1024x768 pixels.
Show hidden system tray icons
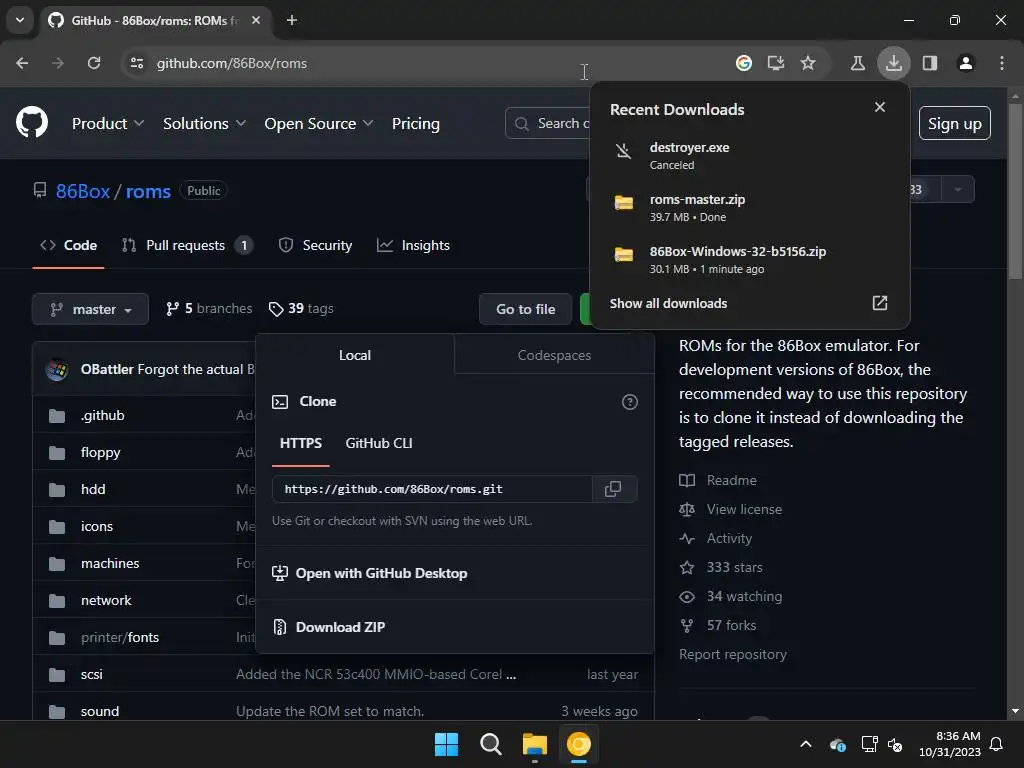806,744
